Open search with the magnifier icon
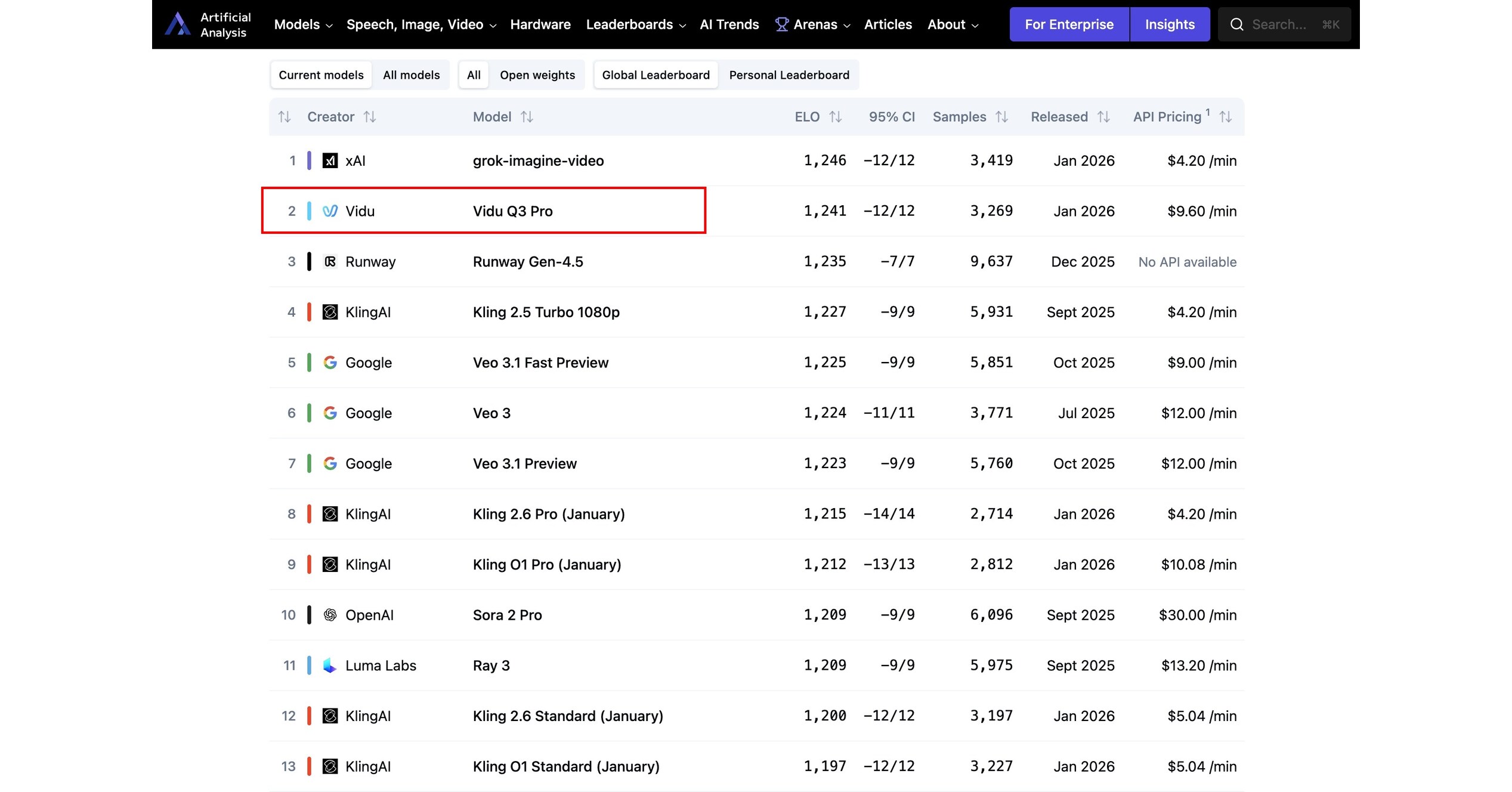 coord(1236,24)
